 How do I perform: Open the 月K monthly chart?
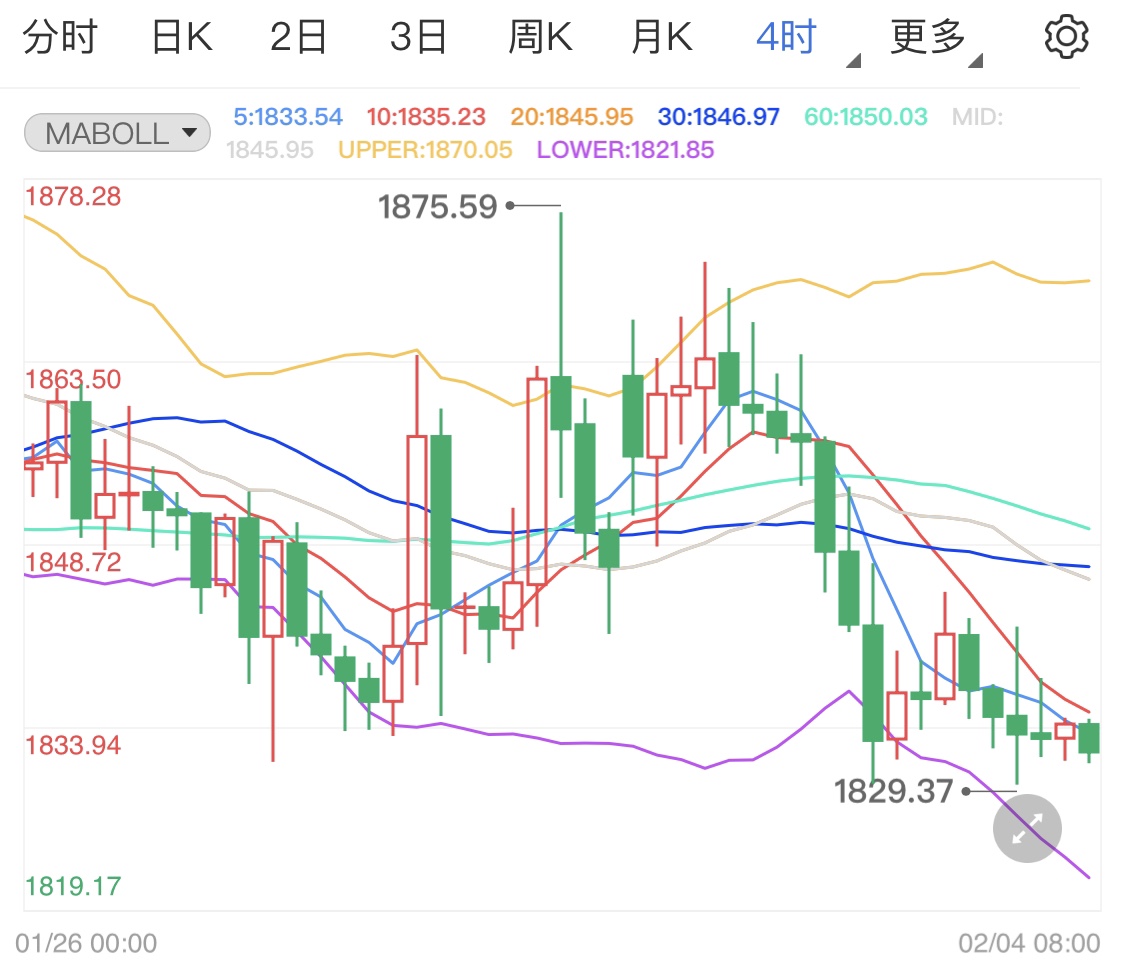point(660,35)
